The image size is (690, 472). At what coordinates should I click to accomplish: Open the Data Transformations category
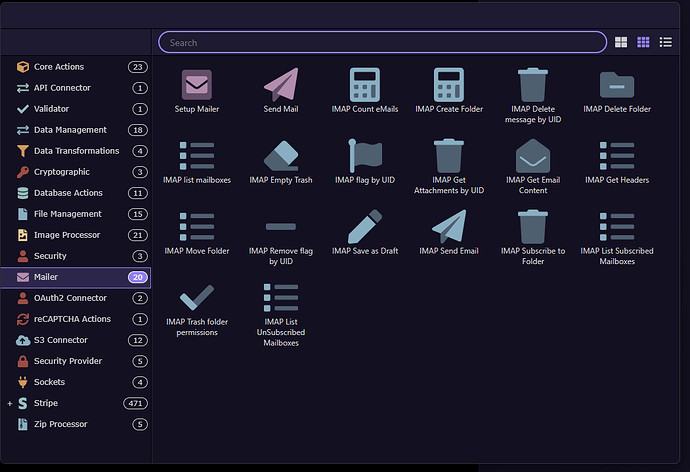tap(76, 151)
